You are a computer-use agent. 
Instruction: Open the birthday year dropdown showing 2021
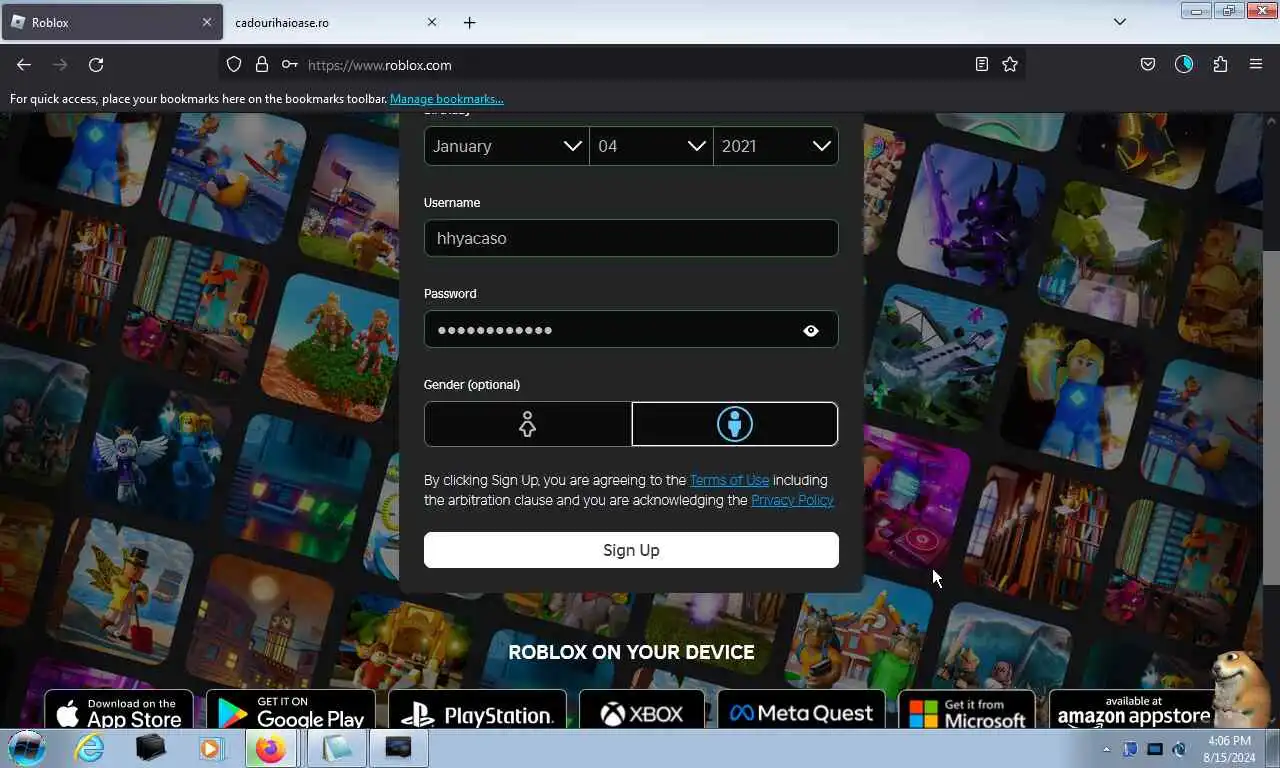[x=776, y=146]
